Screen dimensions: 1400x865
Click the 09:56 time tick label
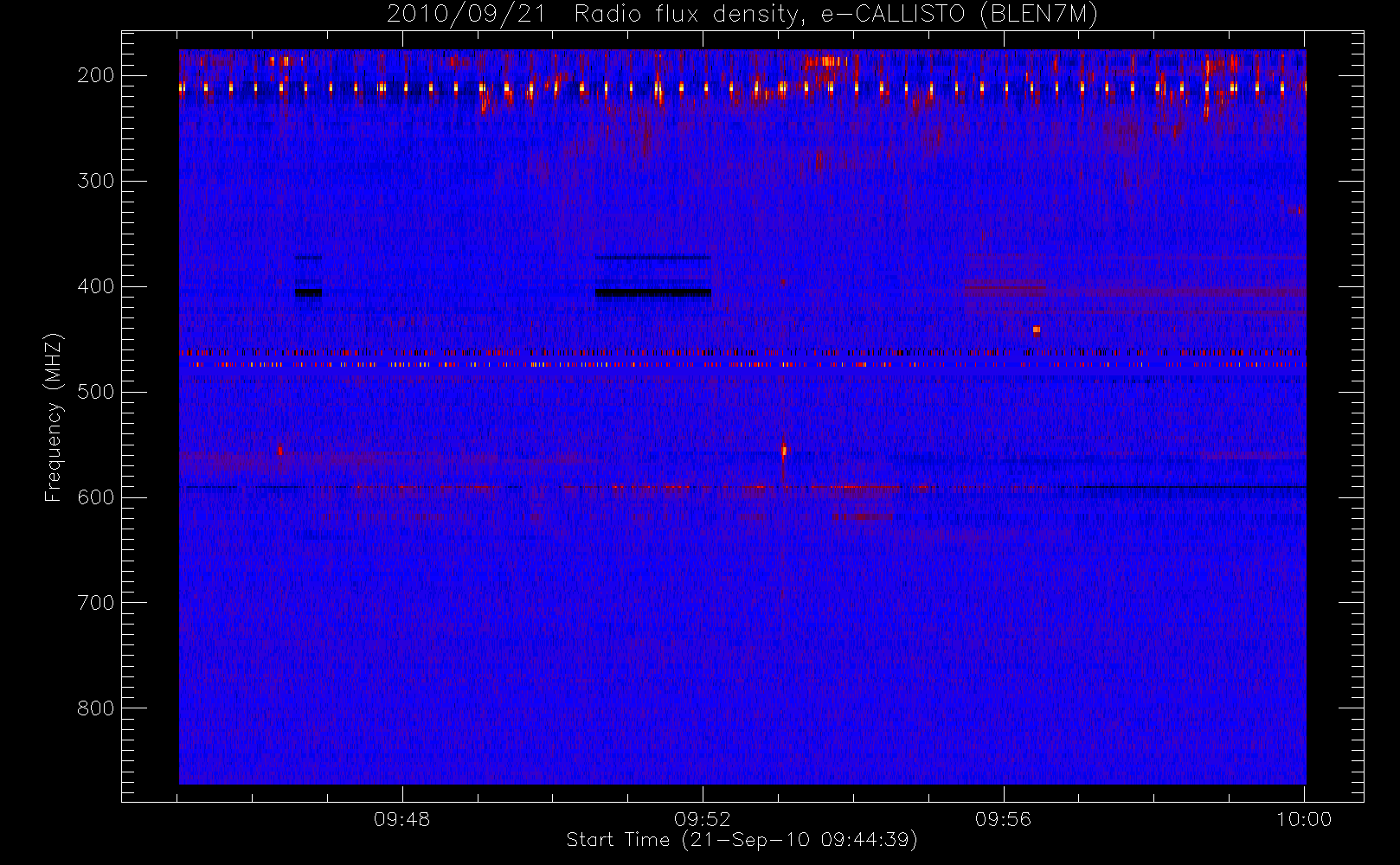click(1004, 819)
